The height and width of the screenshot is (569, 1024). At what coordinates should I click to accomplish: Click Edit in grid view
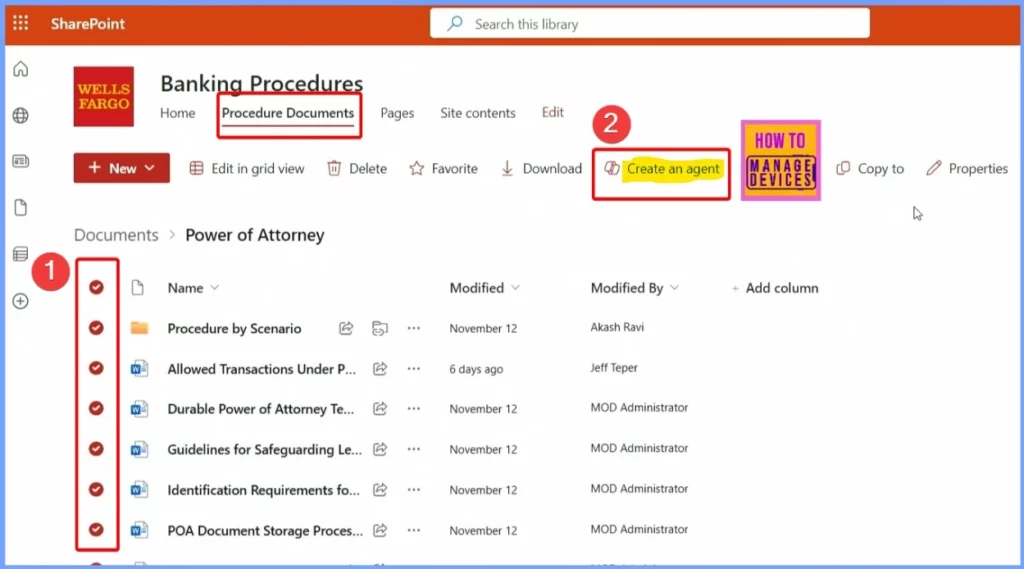point(247,169)
